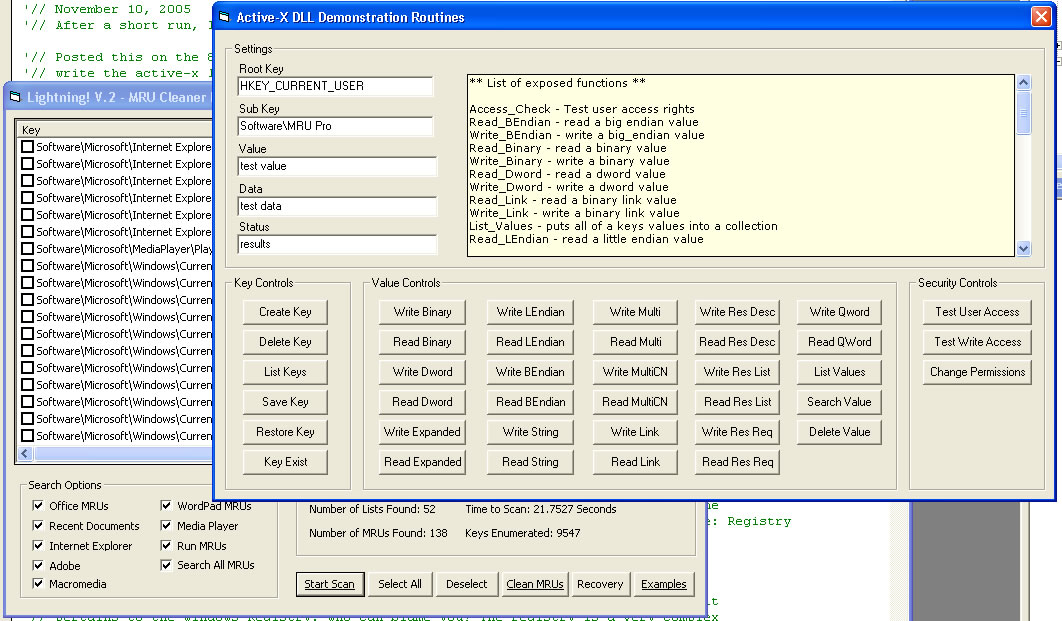Click the Create Key button
This screenshot has width=1062, height=621.
(285, 312)
